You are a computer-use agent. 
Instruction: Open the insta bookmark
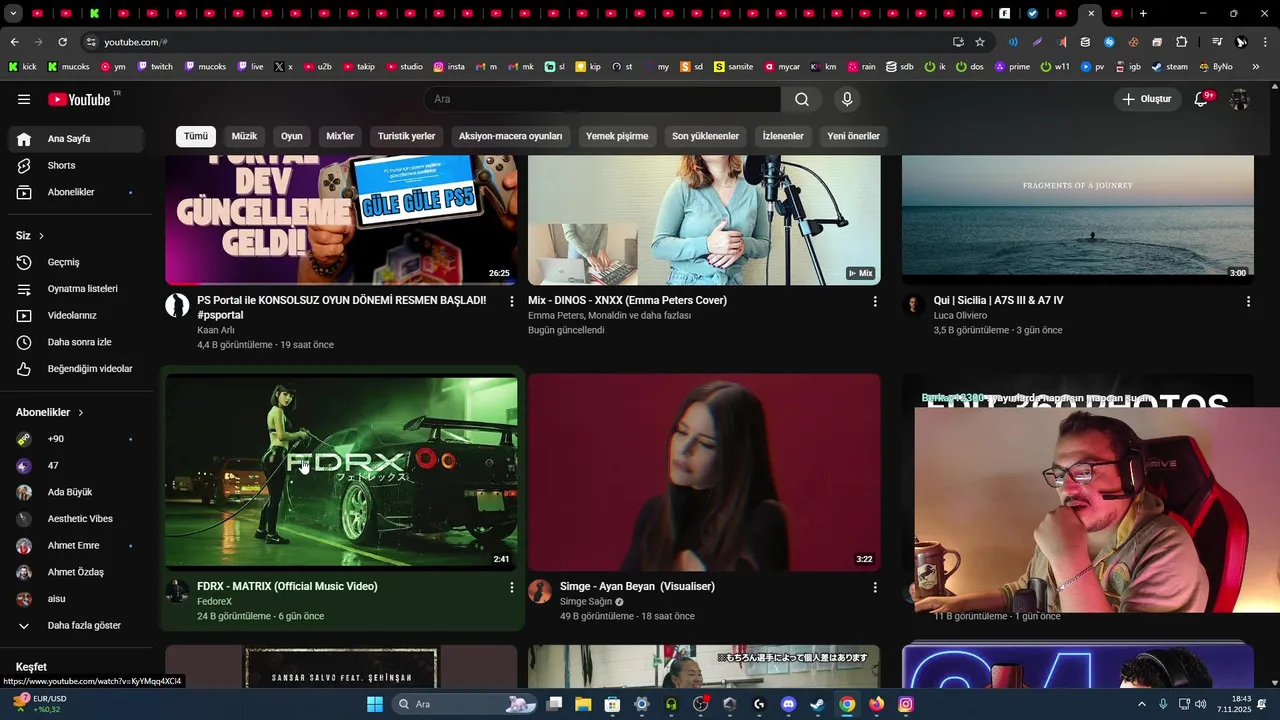pyautogui.click(x=449, y=67)
